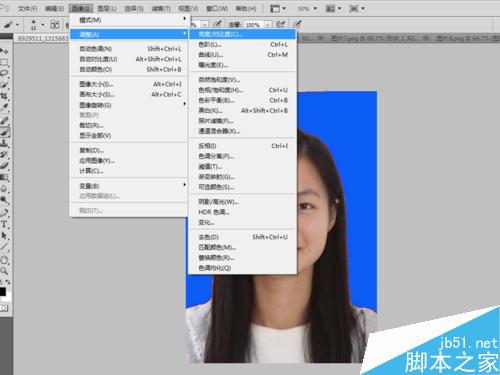Click the black foreground color swatch
500x375 pixels.
[2, 291]
